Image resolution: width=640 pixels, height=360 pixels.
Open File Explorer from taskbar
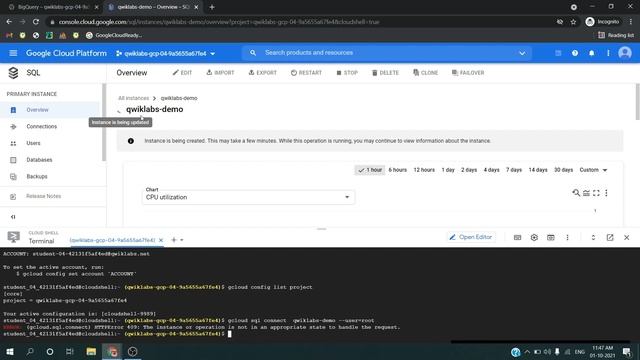pos(91,351)
